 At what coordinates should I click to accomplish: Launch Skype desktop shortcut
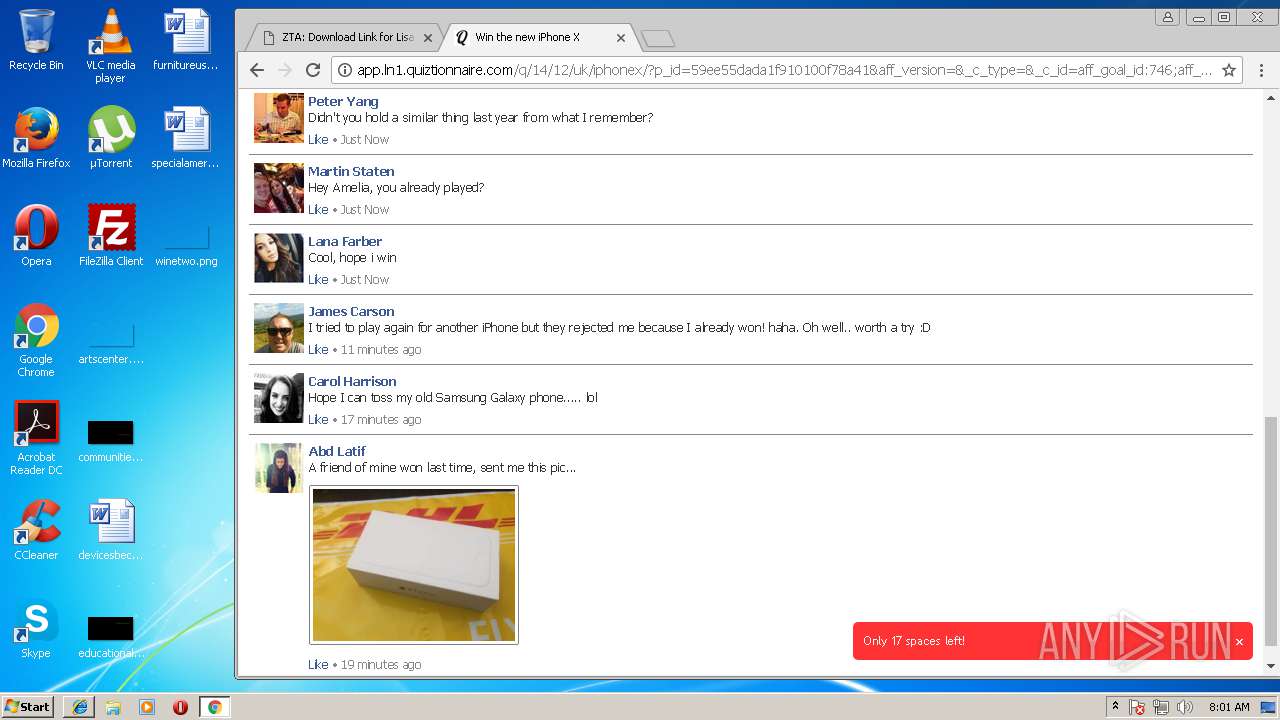coord(36,628)
